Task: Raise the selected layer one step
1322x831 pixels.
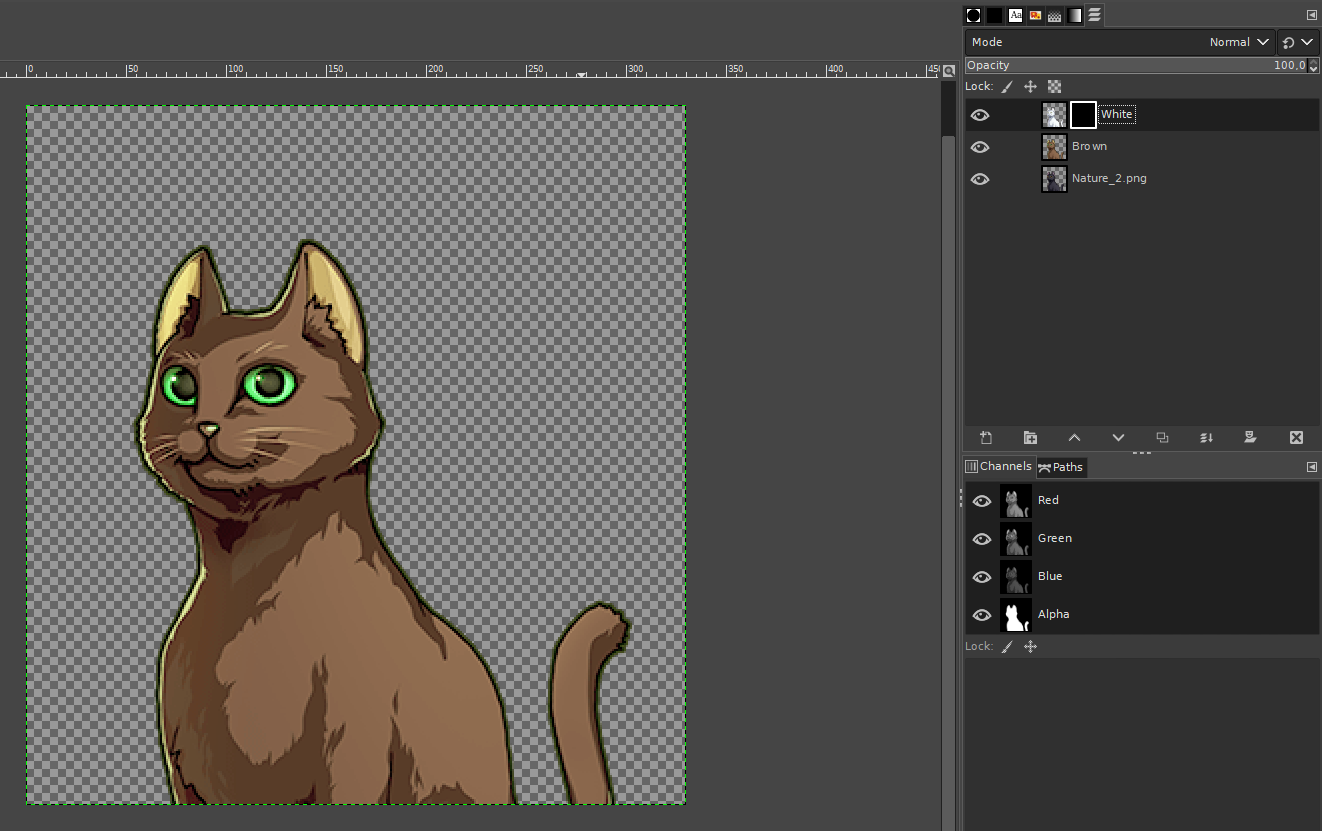Action: 1074,438
